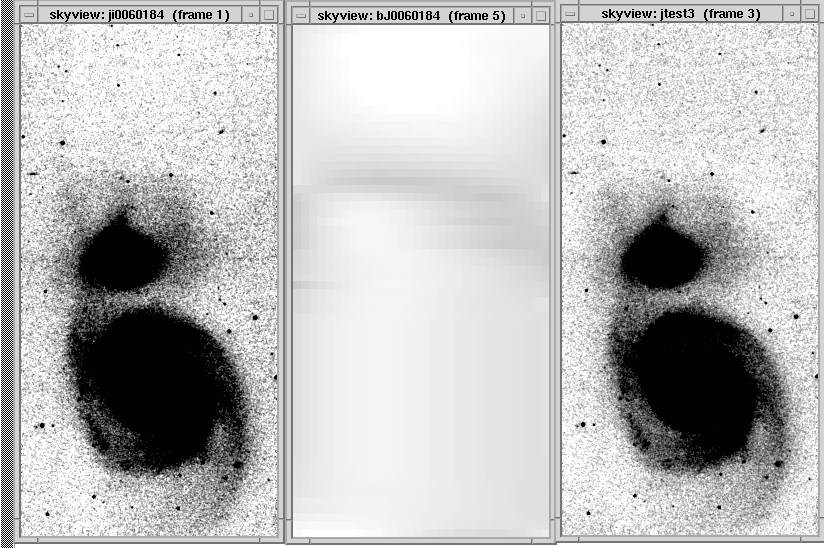Click the blurred background image in frame 5
824x548 pixels.
pos(421,281)
